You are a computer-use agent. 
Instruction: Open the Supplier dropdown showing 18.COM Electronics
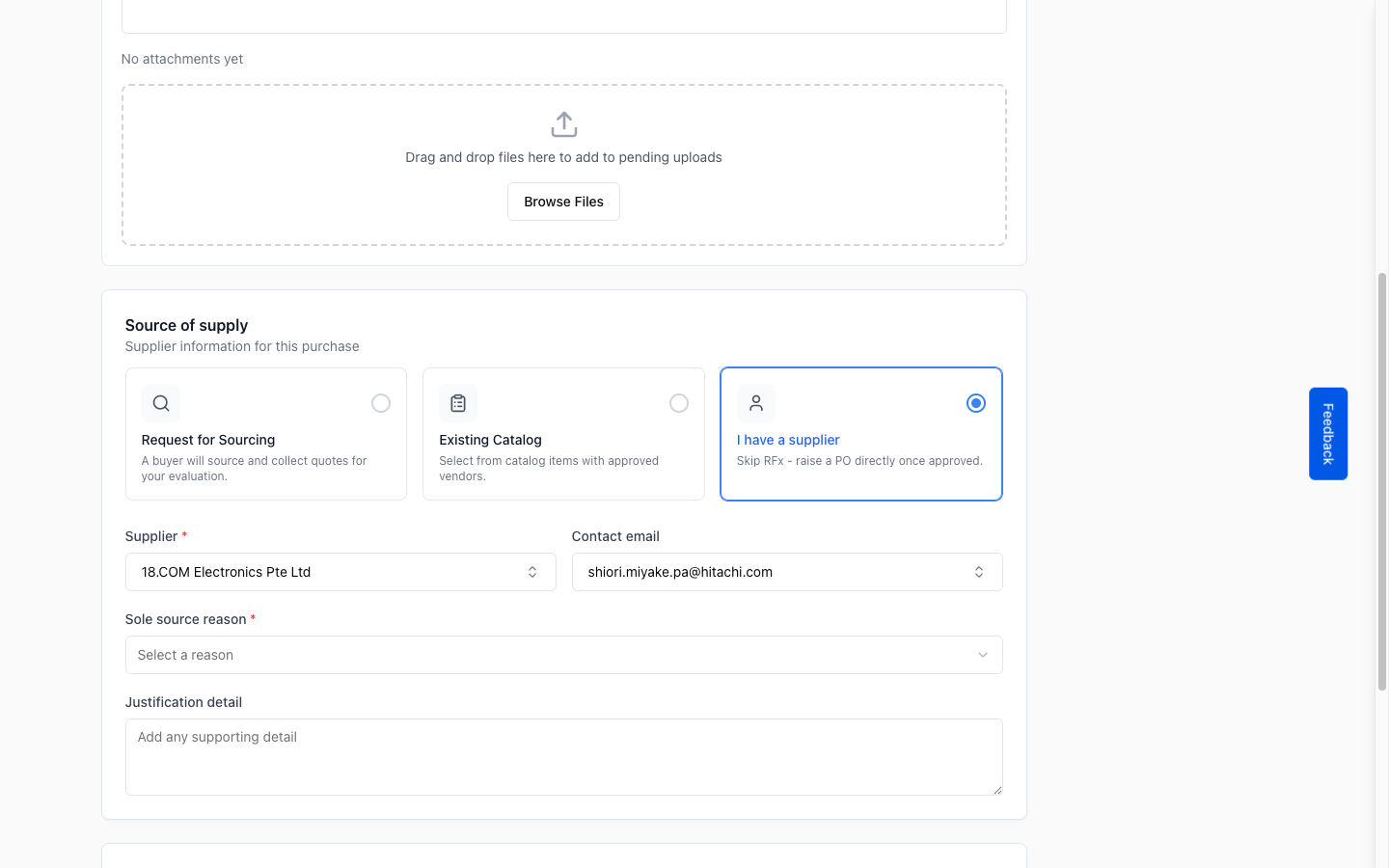click(340, 572)
